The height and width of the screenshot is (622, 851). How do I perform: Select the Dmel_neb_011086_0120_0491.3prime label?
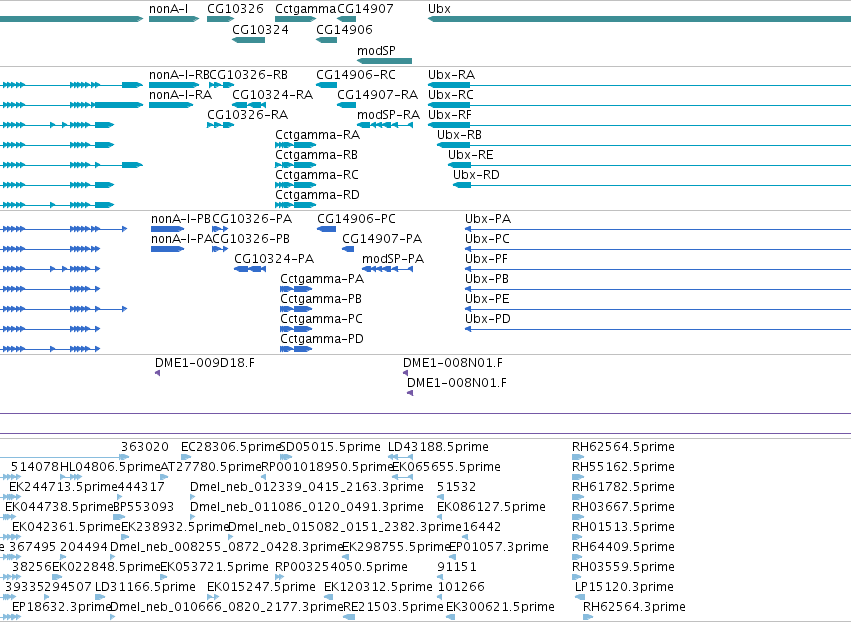[x=307, y=507]
